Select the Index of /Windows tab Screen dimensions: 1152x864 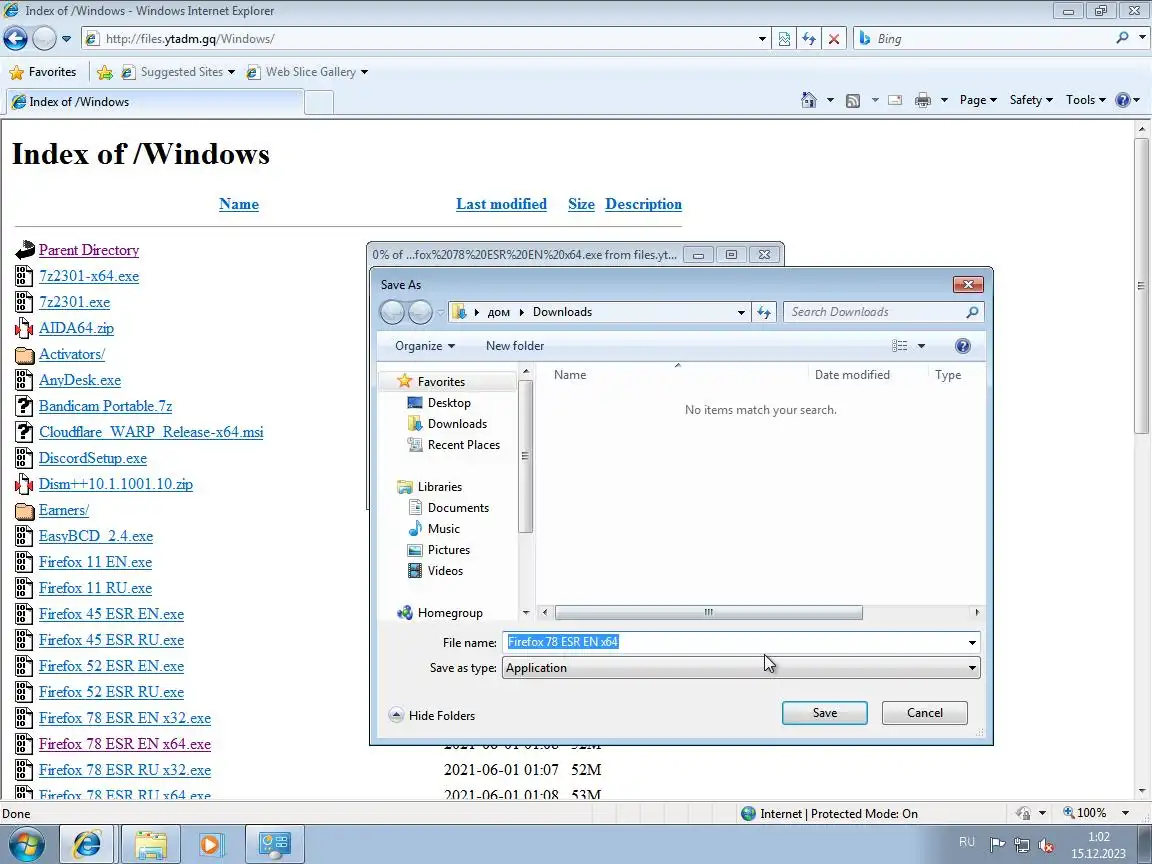pos(154,102)
